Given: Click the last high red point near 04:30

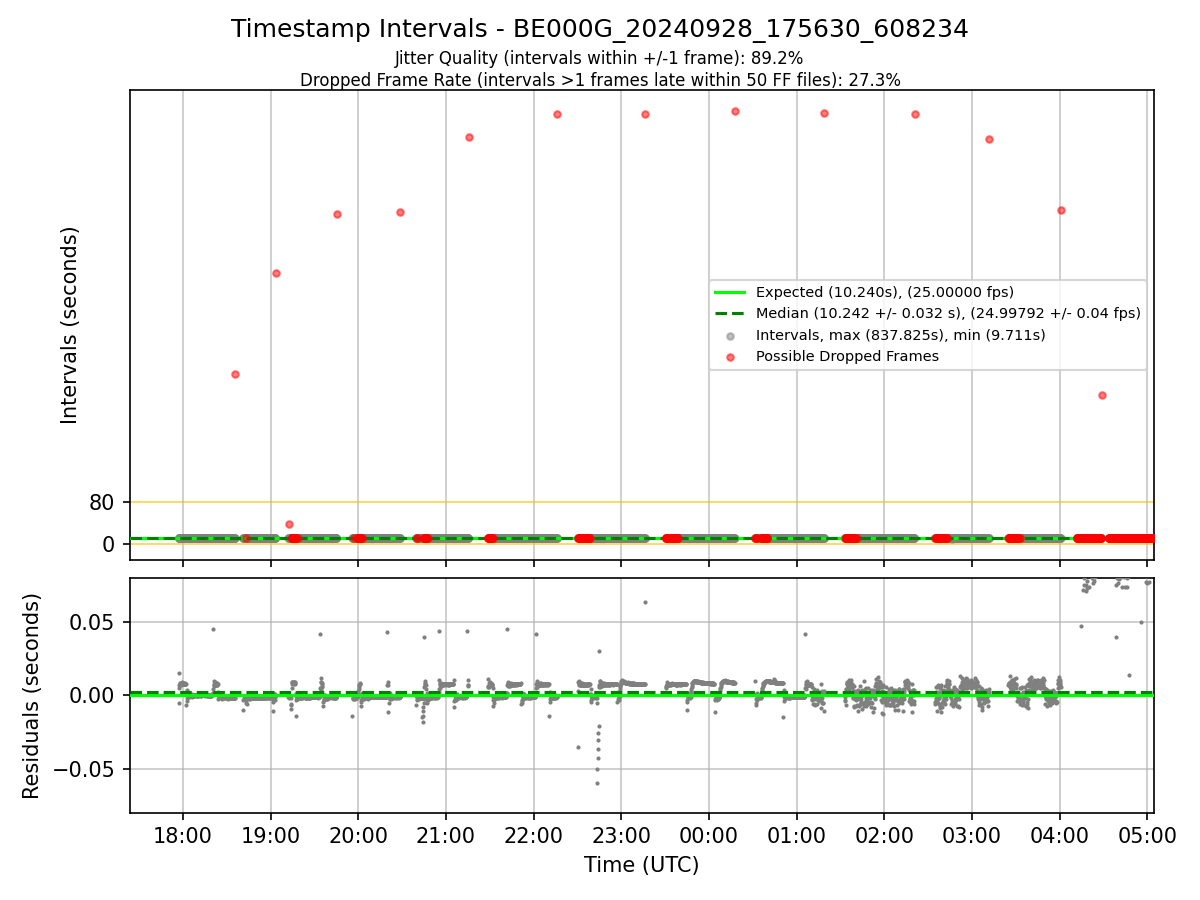Looking at the screenshot, I should pyautogui.click(x=1102, y=395).
